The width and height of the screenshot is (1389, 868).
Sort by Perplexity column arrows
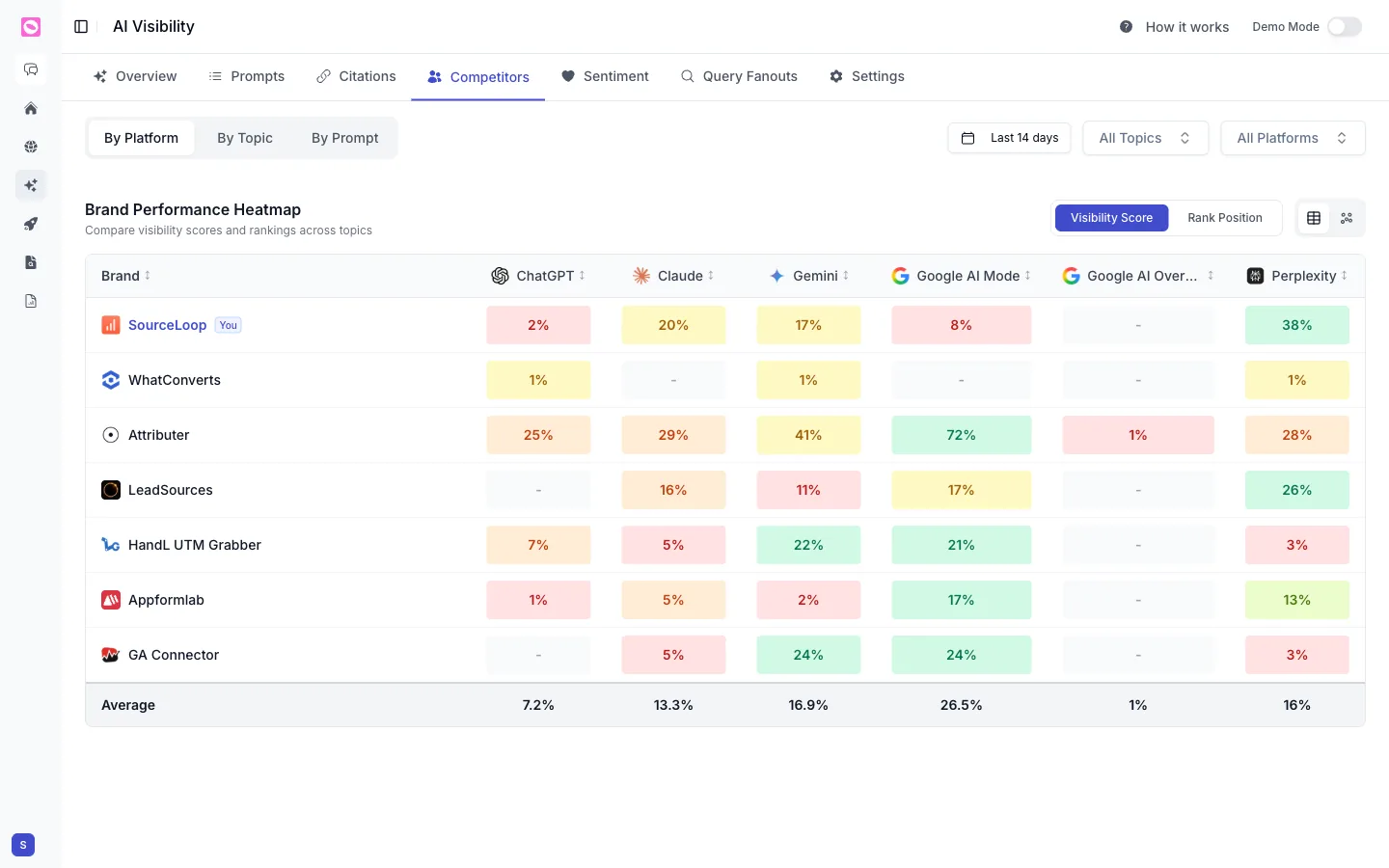[x=1345, y=276]
